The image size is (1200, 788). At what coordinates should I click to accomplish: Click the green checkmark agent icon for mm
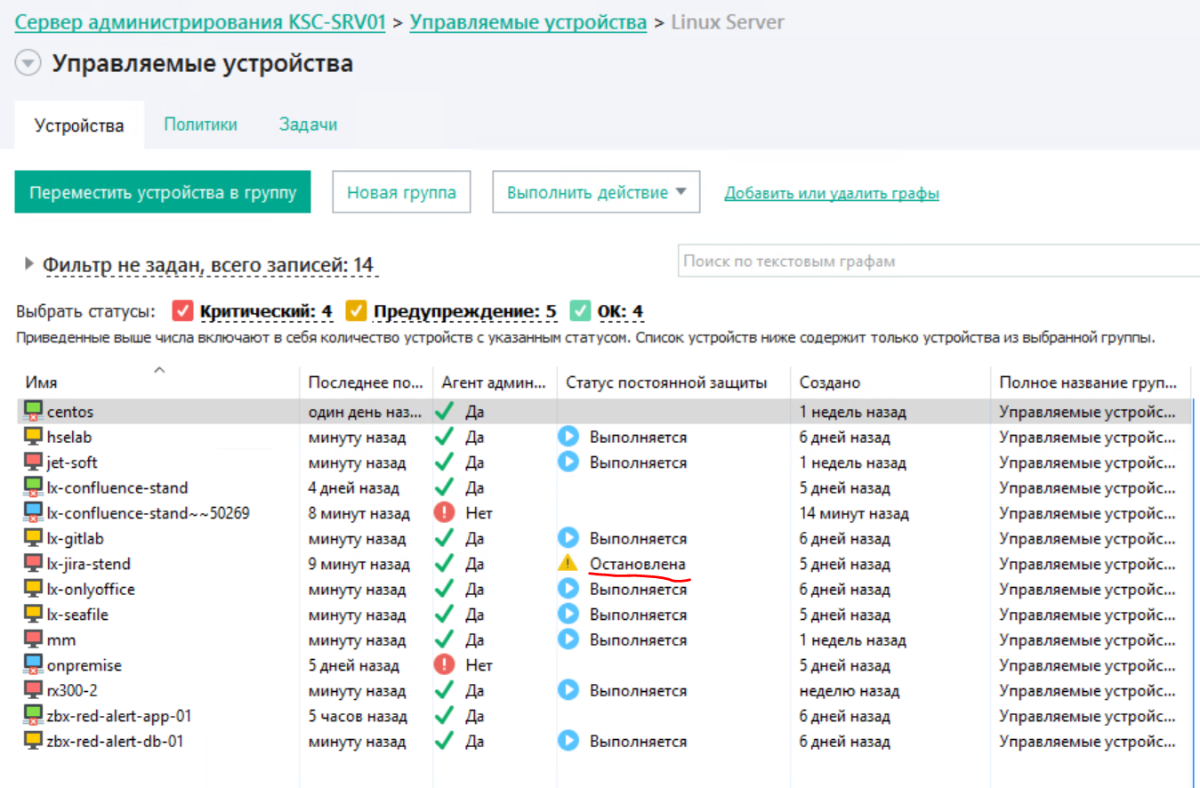445,639
